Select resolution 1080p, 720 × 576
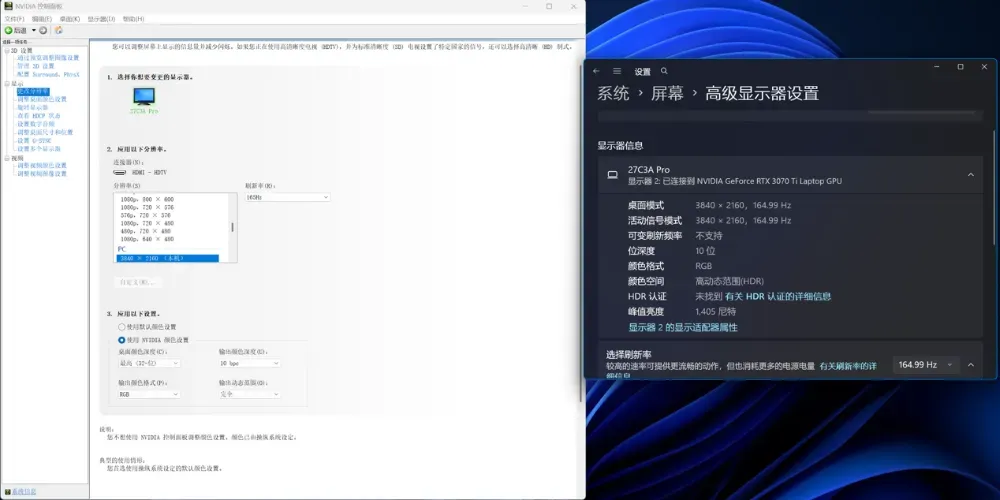 [147, 207]
